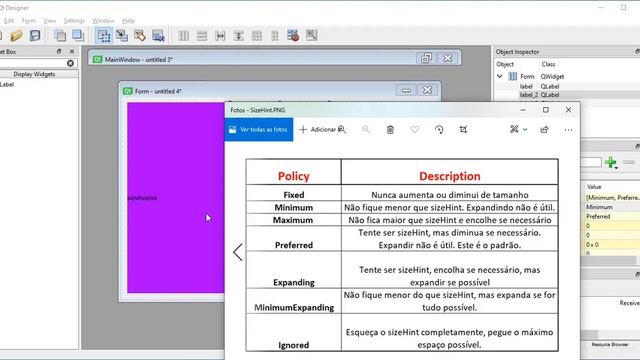This screenshot has width=640, height=360.
Task: Click the Open file icon in Qt Designer toolbar
Action: 17,36
